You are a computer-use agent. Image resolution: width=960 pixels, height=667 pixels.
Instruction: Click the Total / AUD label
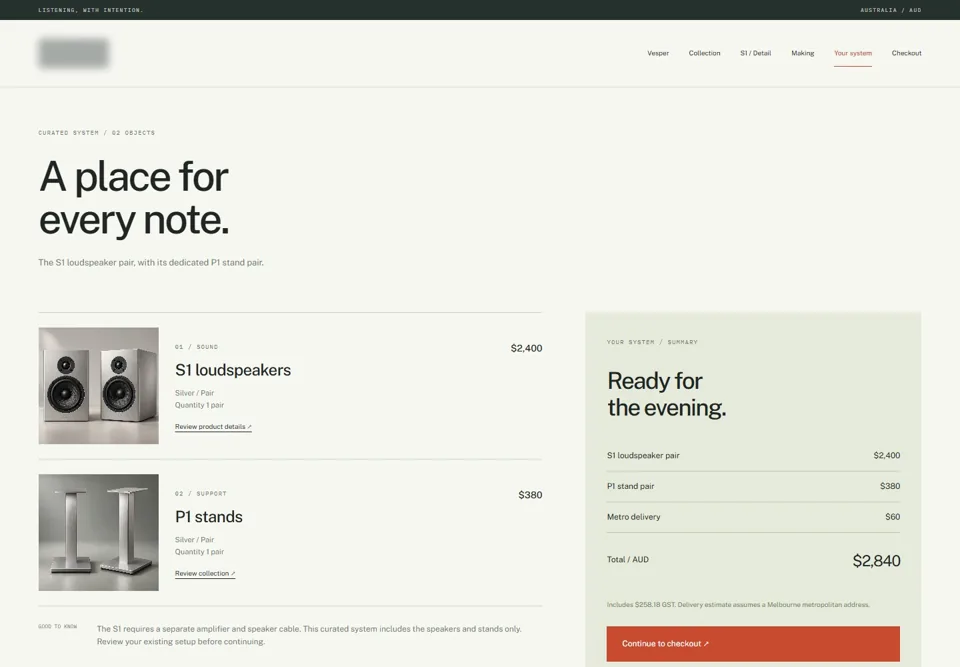click(628, 560)
